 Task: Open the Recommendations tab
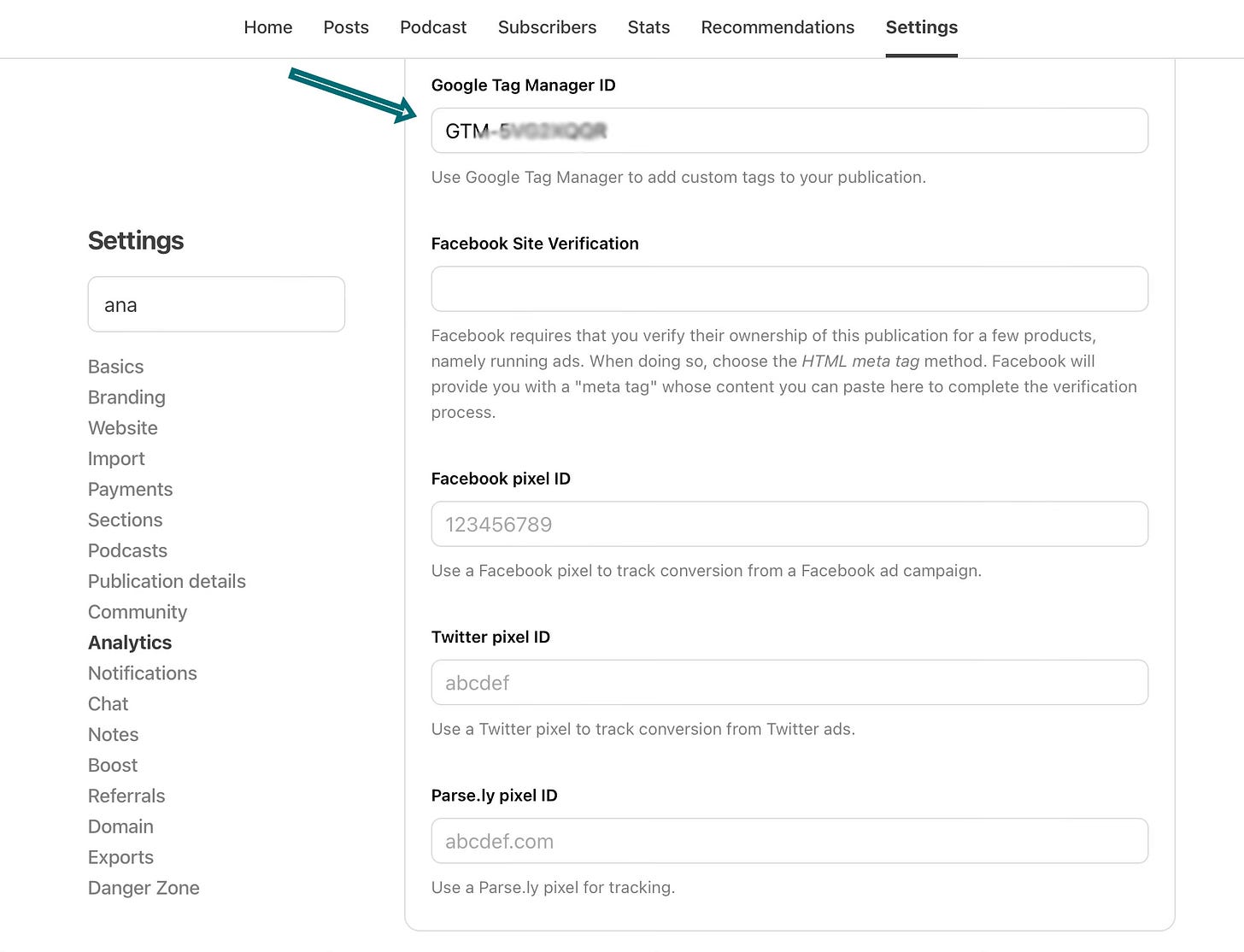[x=777, y=27]
